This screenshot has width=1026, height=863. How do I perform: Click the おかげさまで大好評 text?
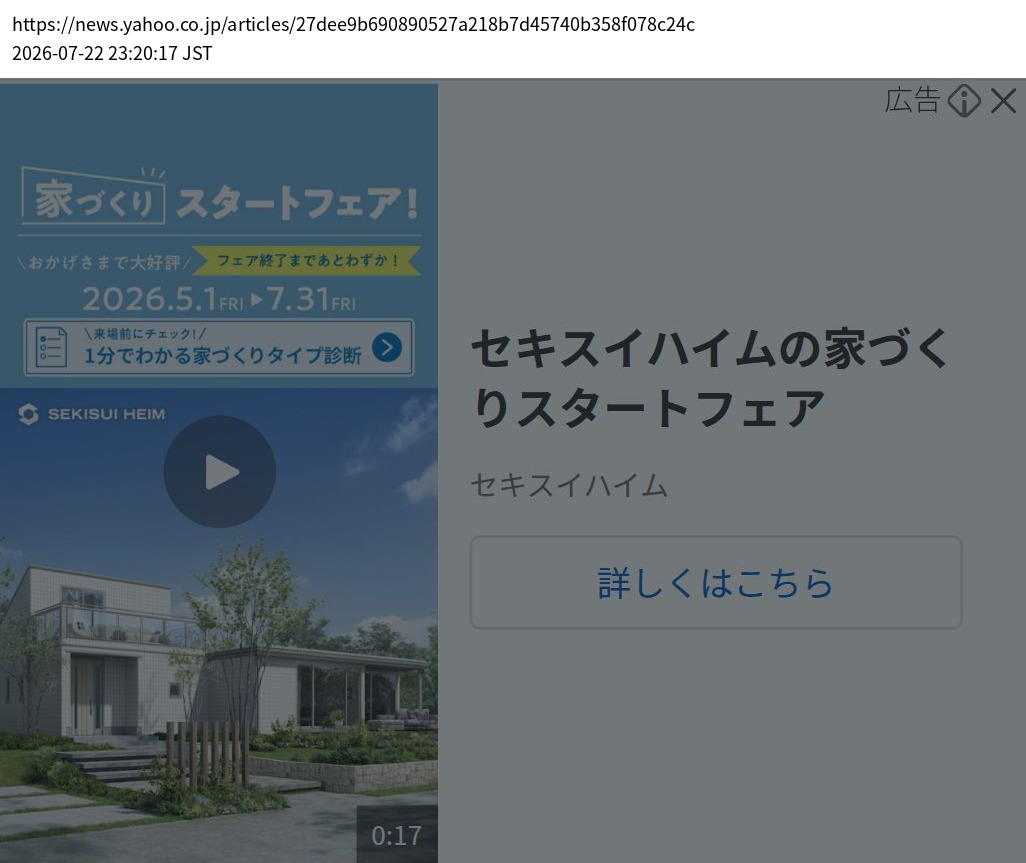pyautogui.click(x=105, y=262)
